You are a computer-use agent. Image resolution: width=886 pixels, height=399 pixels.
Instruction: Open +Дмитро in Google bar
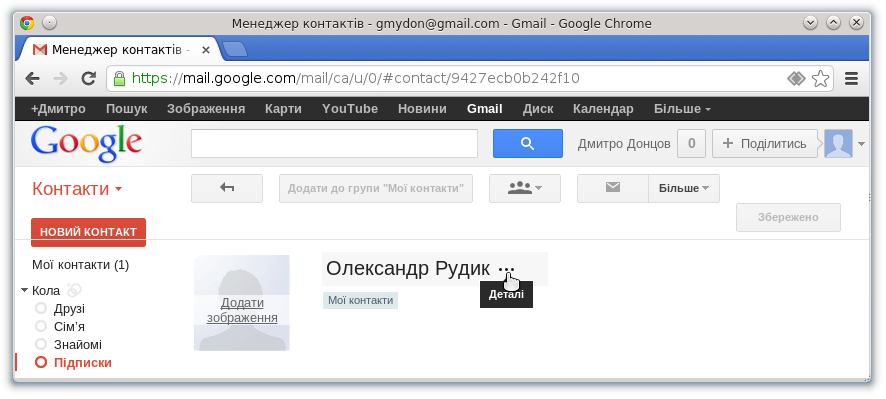click(58, 109)
